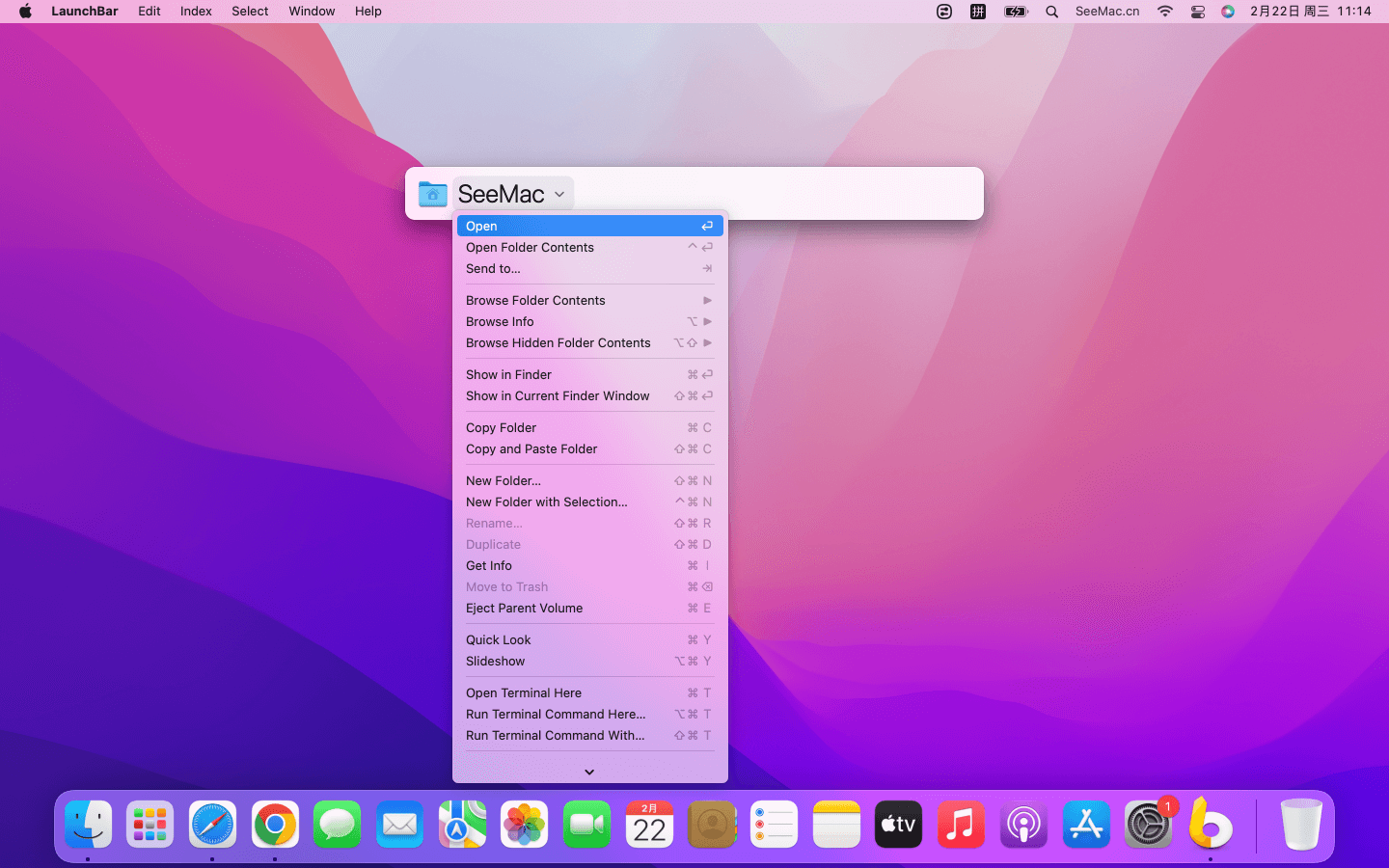The width and height of the screenshot is (1389, 868).
Task: Show more items via bottom chevron in menu
Action: (589, 772)
